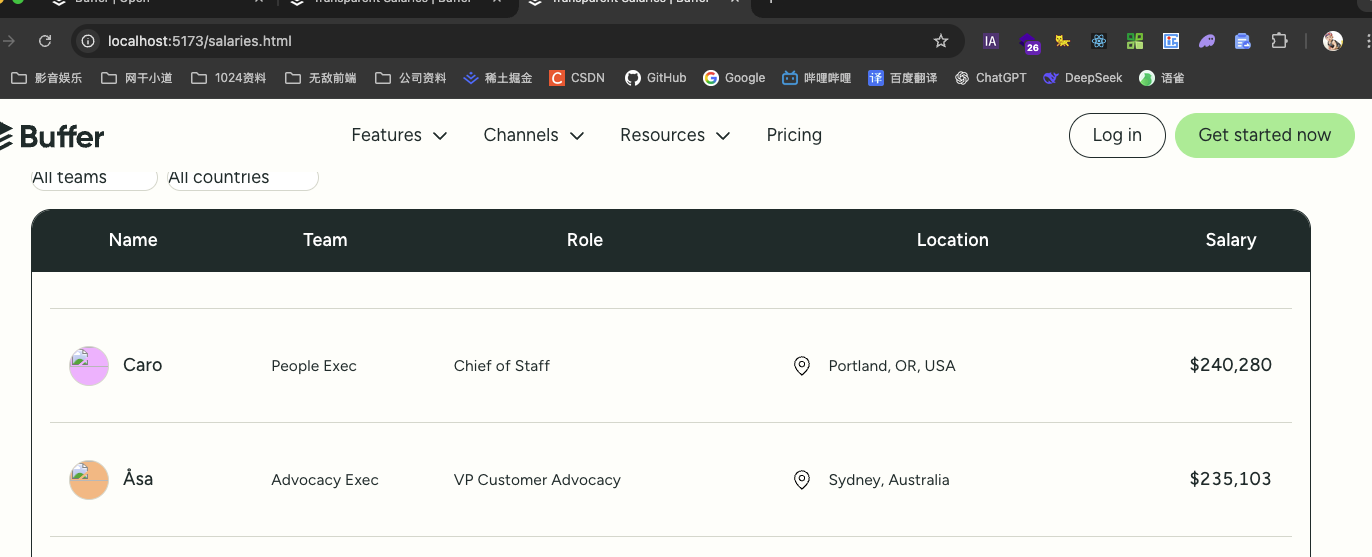This screenshot has height=557, width=1372.
Task: Open the Extensions puzzle-piece menu
Action: [x=1279, y=41]
